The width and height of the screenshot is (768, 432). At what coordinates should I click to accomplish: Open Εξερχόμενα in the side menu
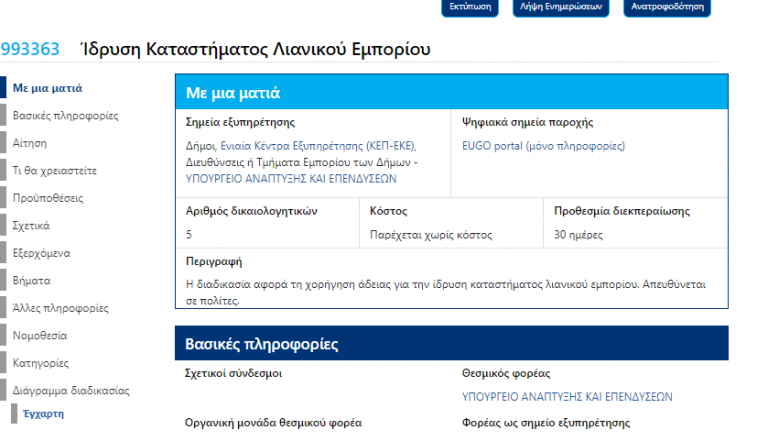point(41,253)
